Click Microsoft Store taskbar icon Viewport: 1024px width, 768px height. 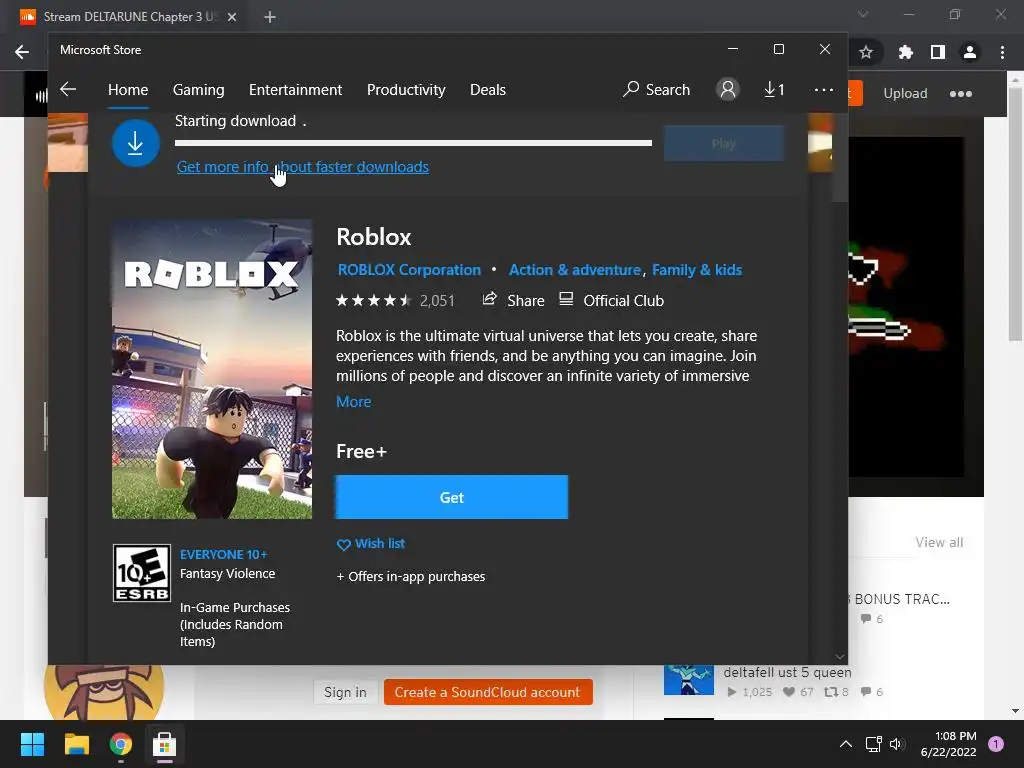tap(165, 744)
